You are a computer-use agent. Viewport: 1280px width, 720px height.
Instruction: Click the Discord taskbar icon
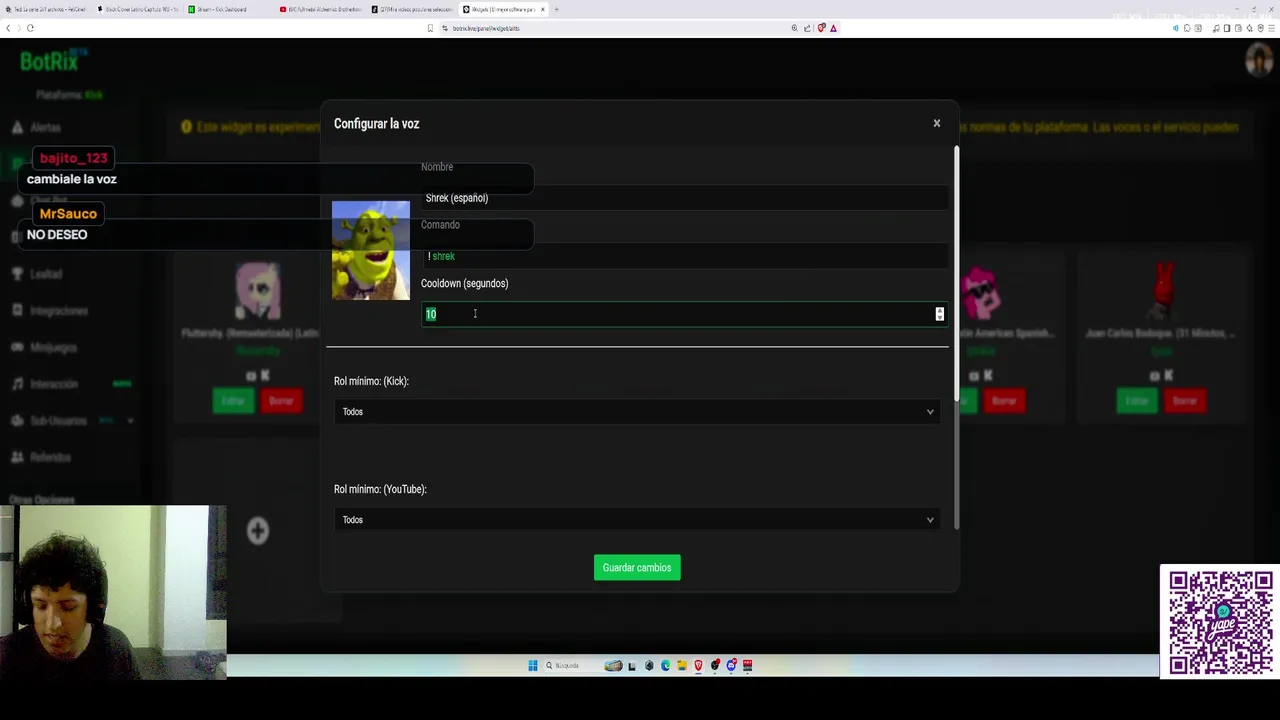tap(731, 666)
